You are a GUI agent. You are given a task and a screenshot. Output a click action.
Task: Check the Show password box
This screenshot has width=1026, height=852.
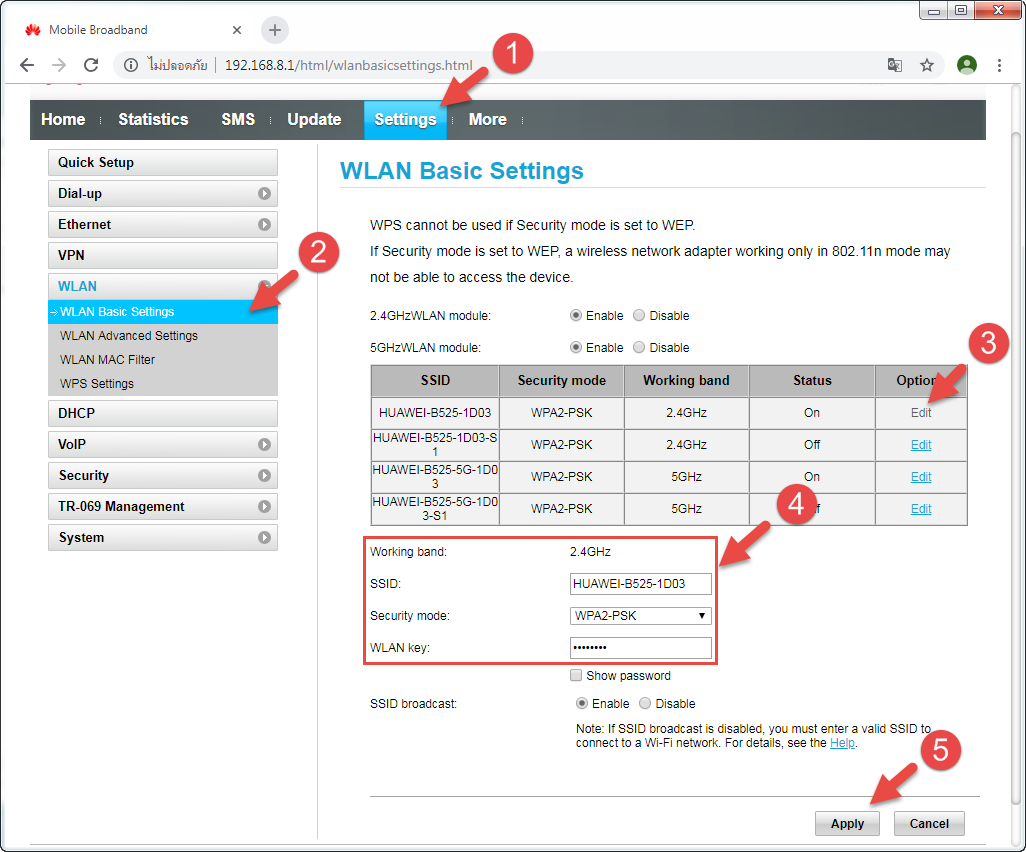pos(576,675)
